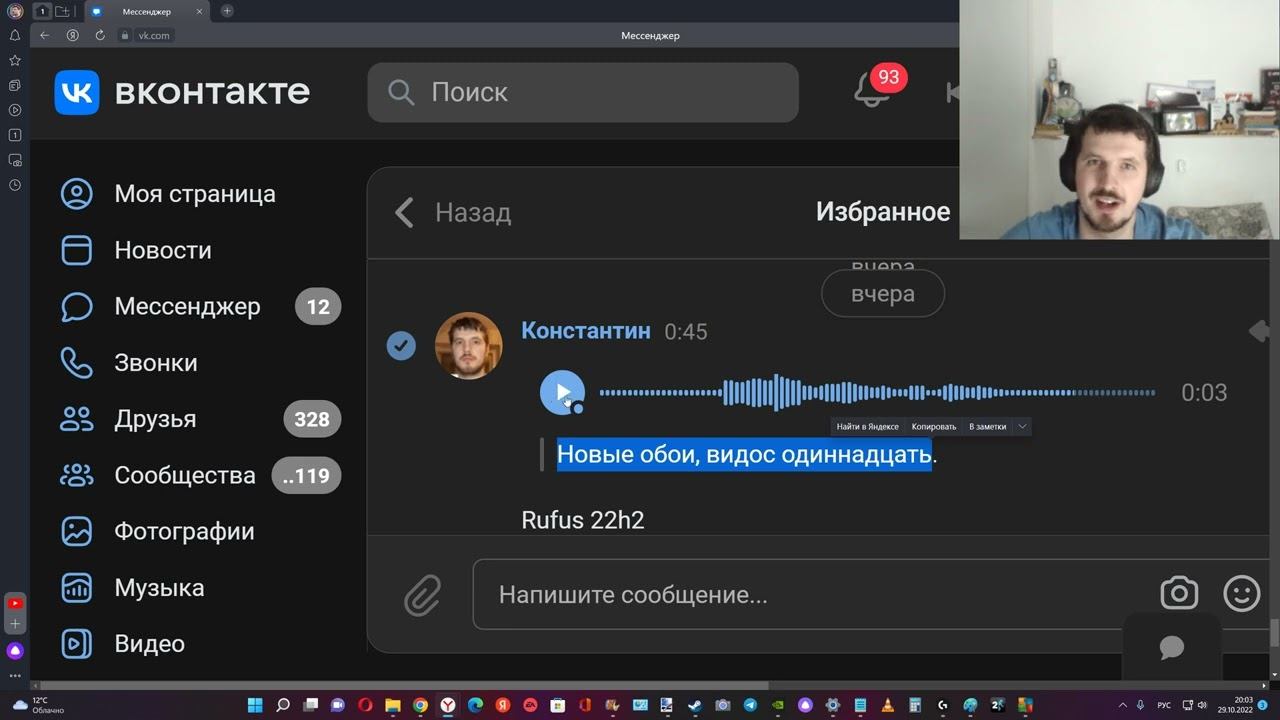Focus the Поиск search field
The height and width of the screenshot is (720, 1280).
(583, 92)
